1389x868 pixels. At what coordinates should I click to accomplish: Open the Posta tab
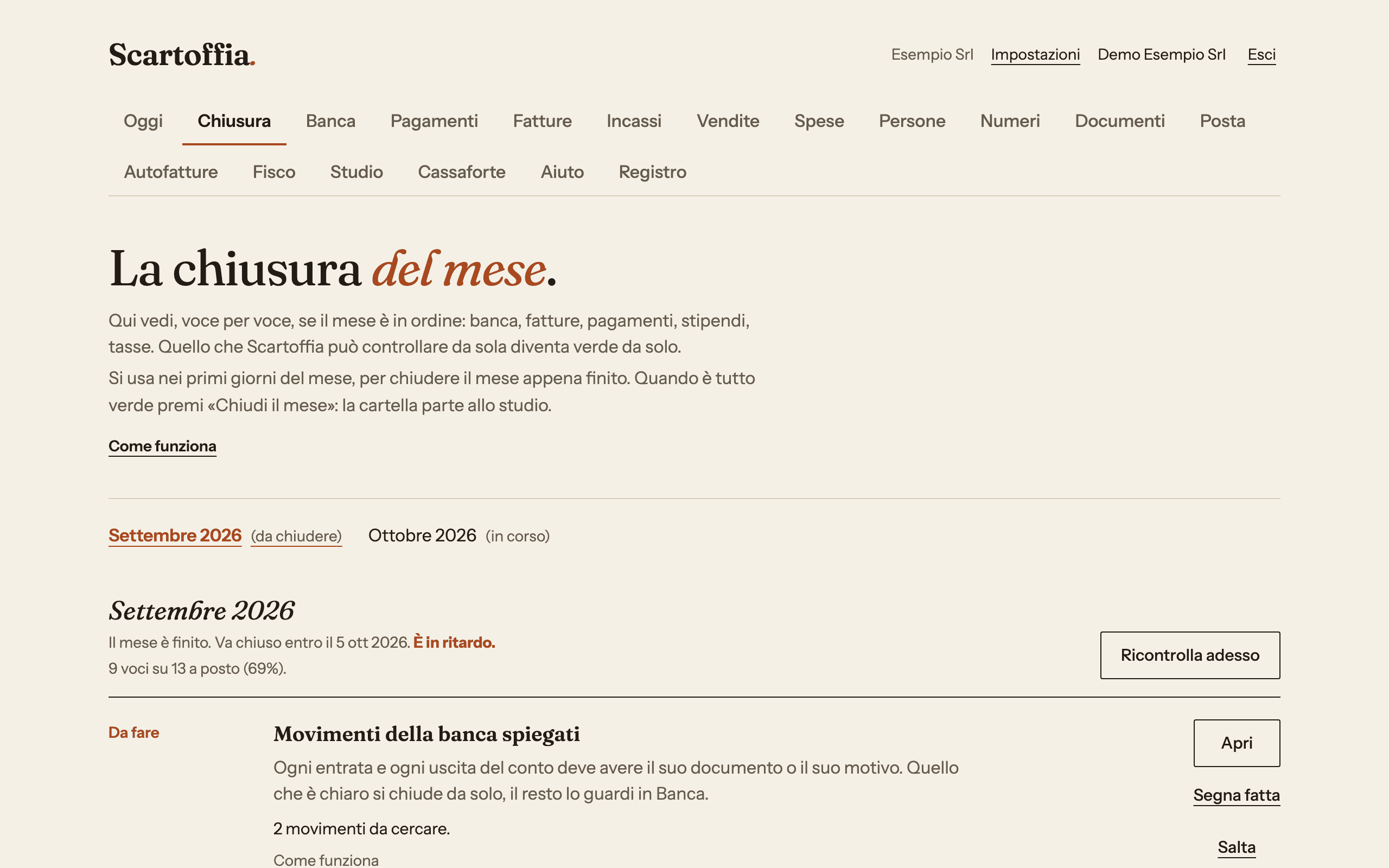(1222, 121)
